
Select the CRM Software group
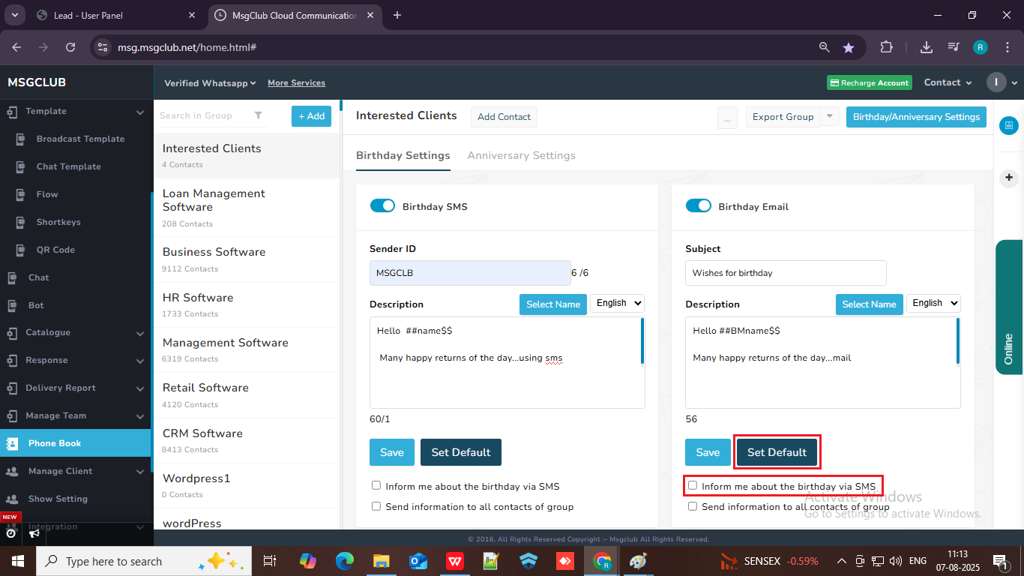click(x=247, y=441)
